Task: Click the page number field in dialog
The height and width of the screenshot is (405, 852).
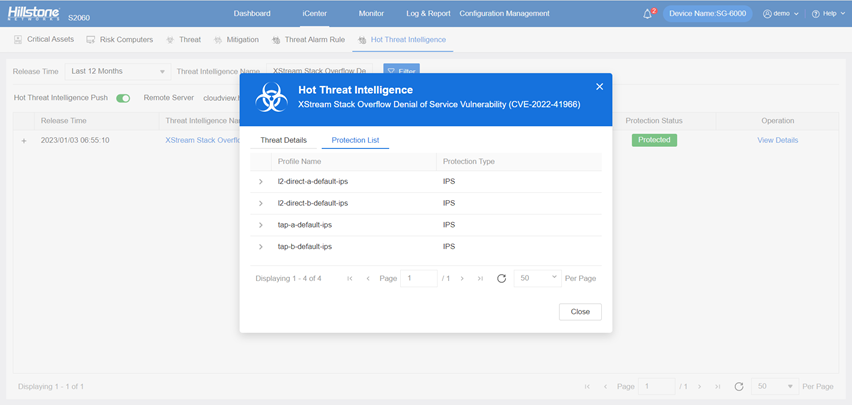Action: (418, 278)
